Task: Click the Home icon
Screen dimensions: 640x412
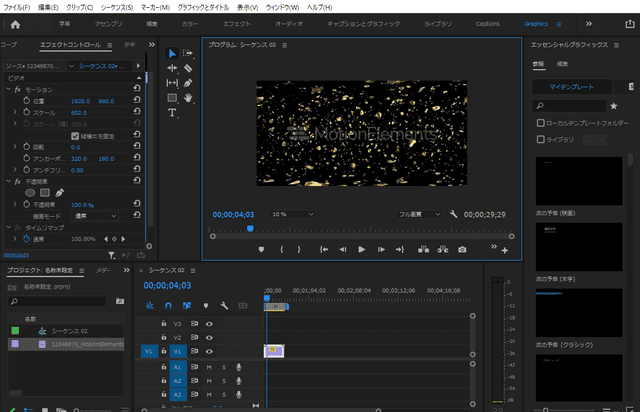Action: click(15, 24)
